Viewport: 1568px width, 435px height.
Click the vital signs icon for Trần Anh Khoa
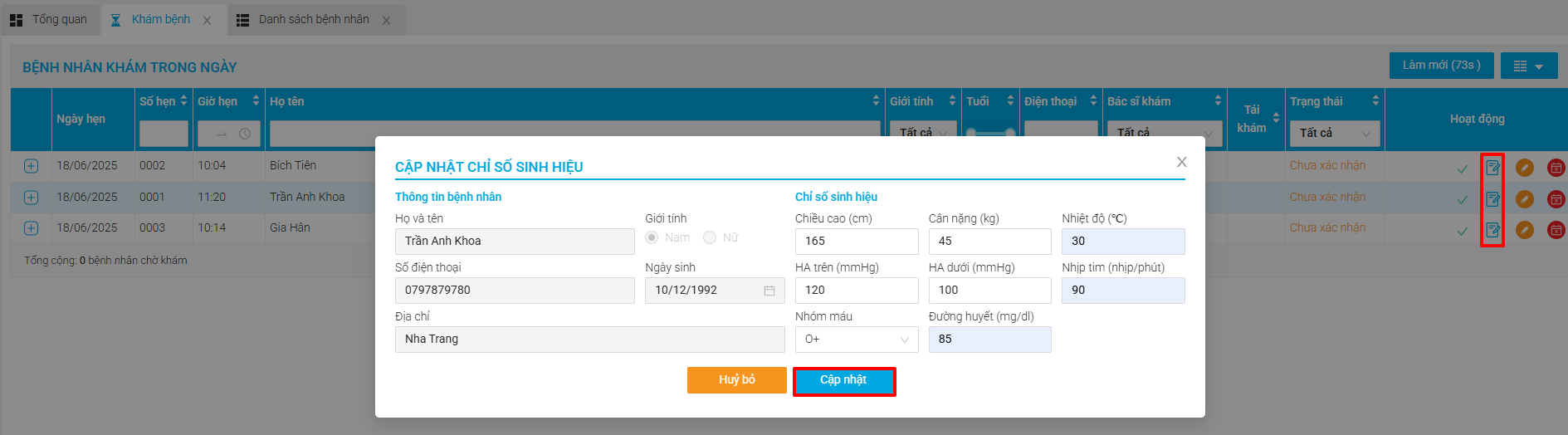point(1492,199)
